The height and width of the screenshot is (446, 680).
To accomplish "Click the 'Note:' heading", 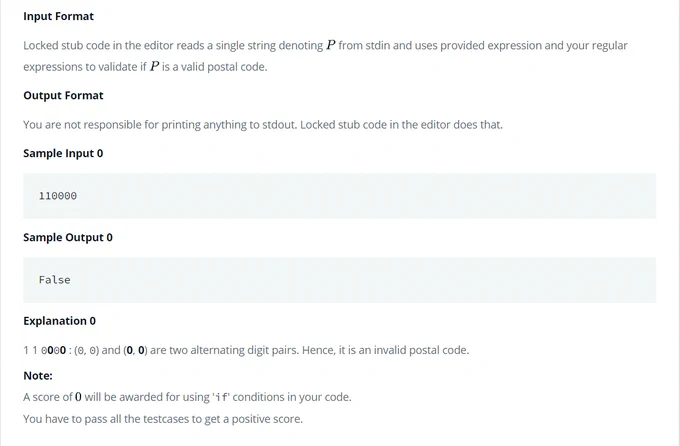I will 38,376.
